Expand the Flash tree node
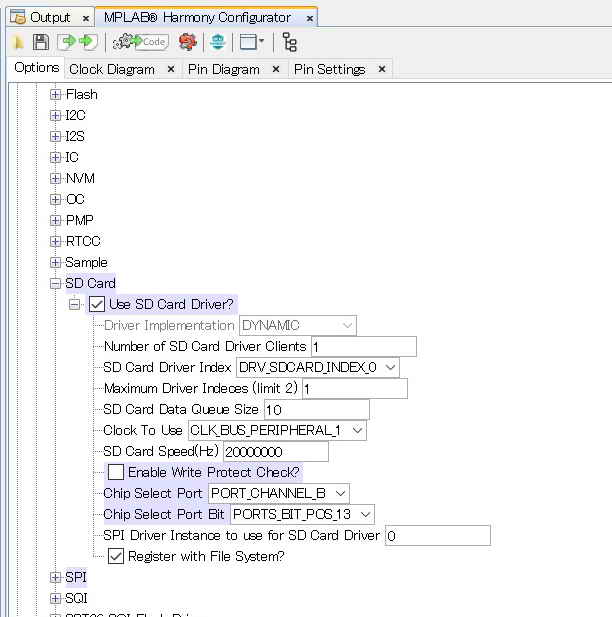This screenshot has width=612, height=617. (x=55, y=94)
